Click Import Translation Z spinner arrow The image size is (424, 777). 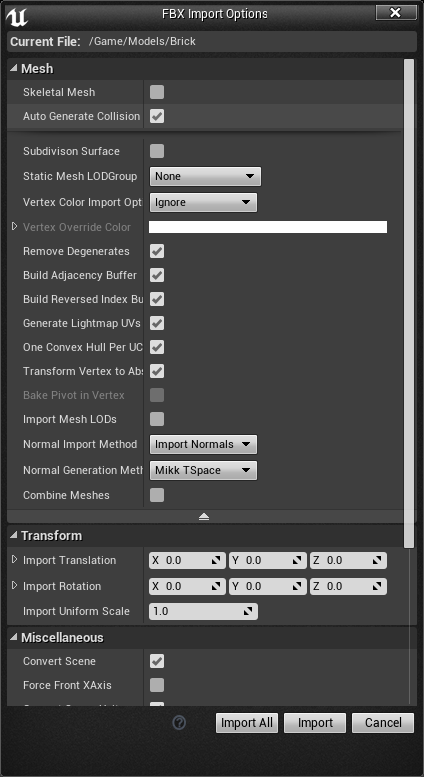(x=377, y=560)
